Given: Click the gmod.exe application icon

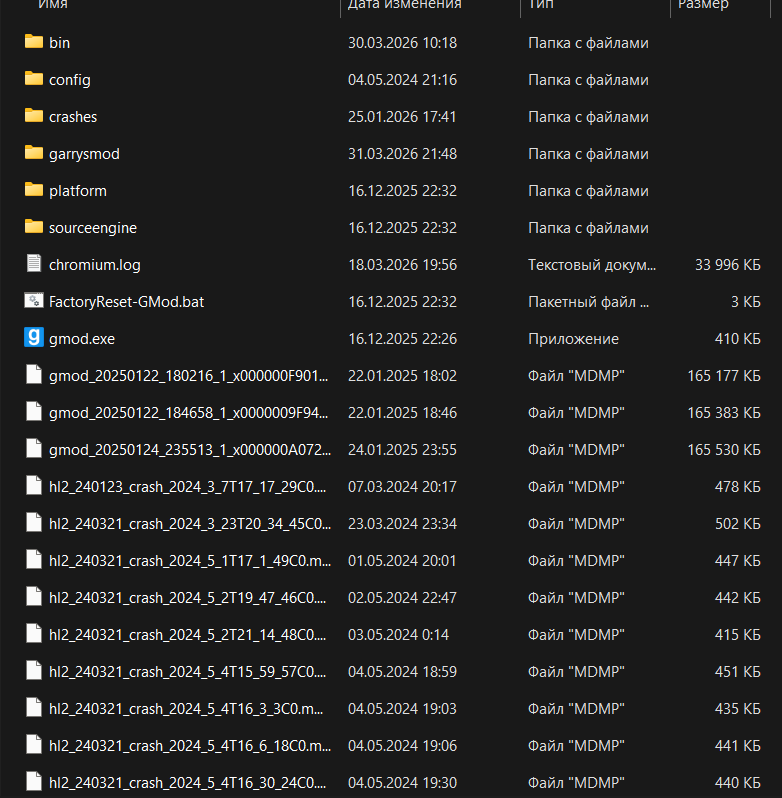Looking at the screenshot, I should tap(34, 338).
